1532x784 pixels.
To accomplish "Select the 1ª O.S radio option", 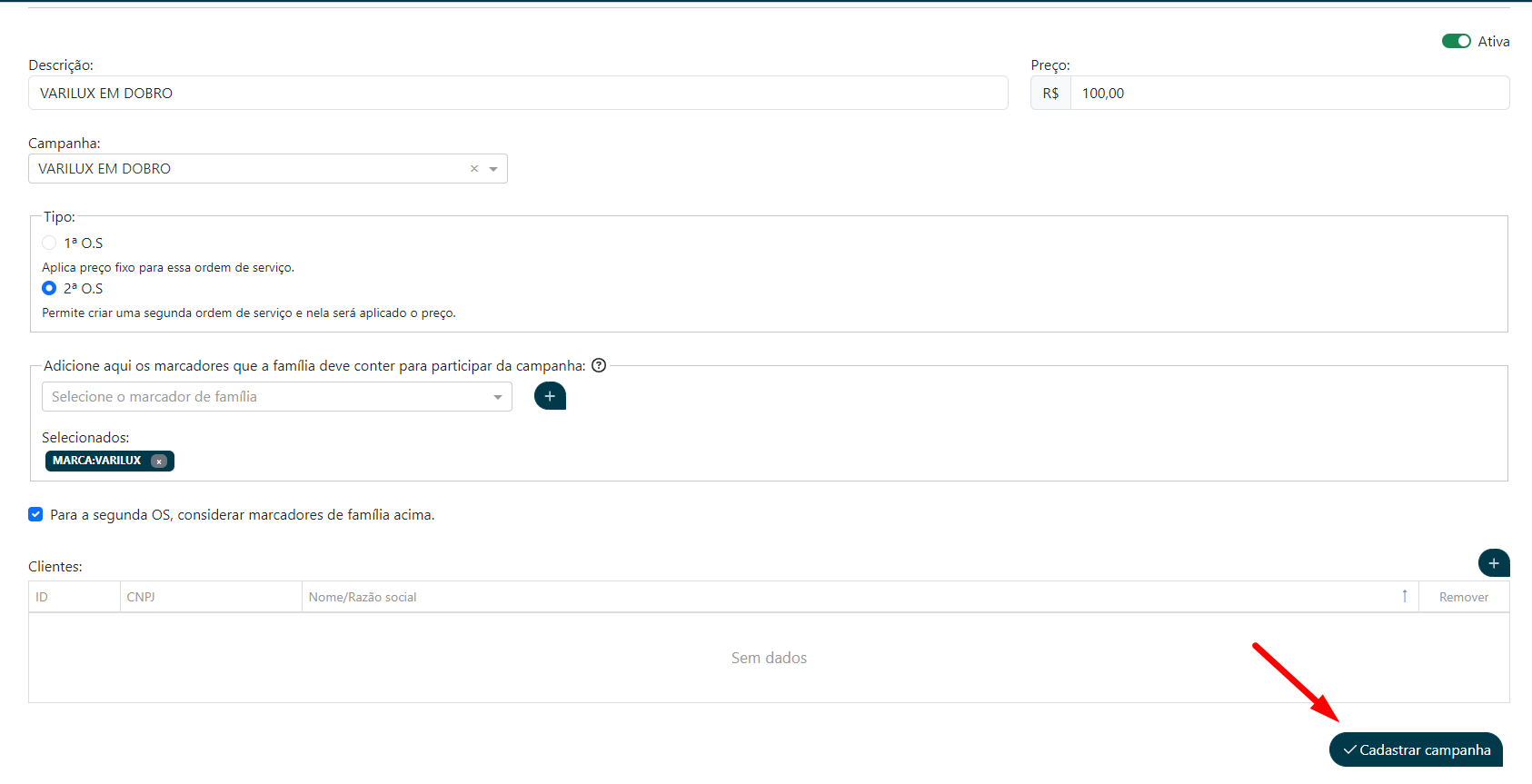I will (x=49, y=243).
